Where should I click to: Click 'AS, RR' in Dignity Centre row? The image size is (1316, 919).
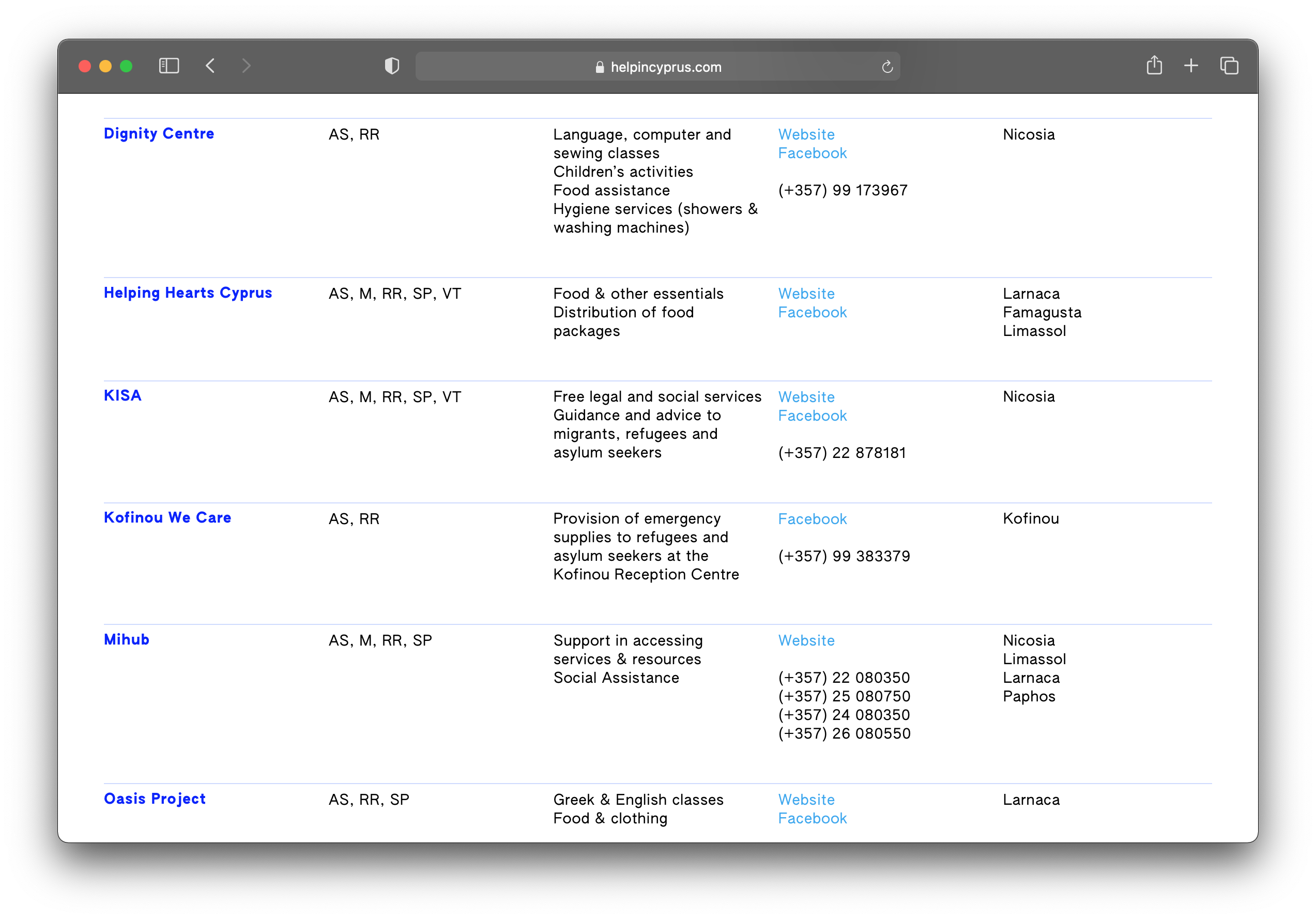pyautogui.click(x=354, y=135)
